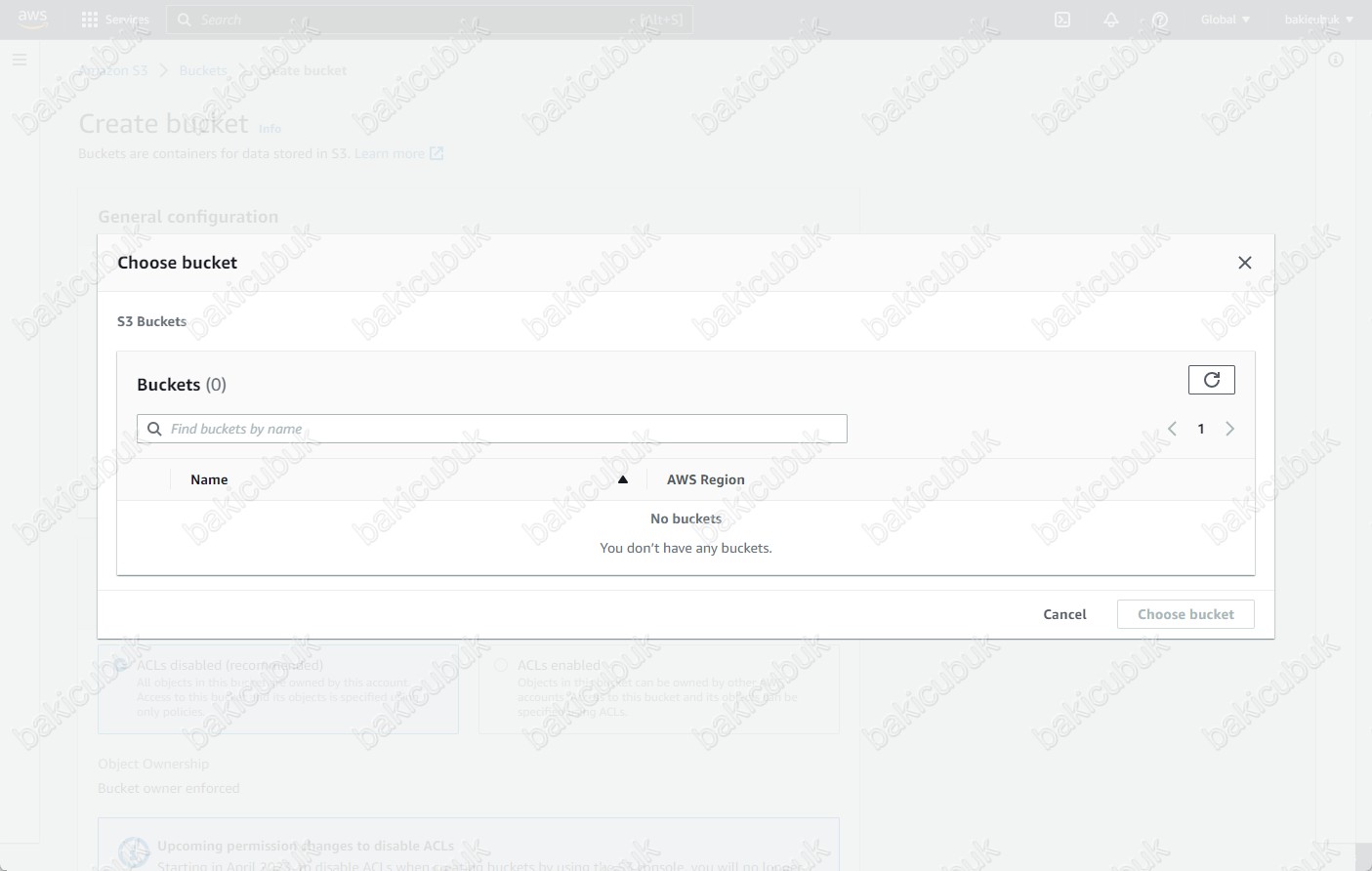
Task: Go to previous page of buckets
Action: point(1172,429)
